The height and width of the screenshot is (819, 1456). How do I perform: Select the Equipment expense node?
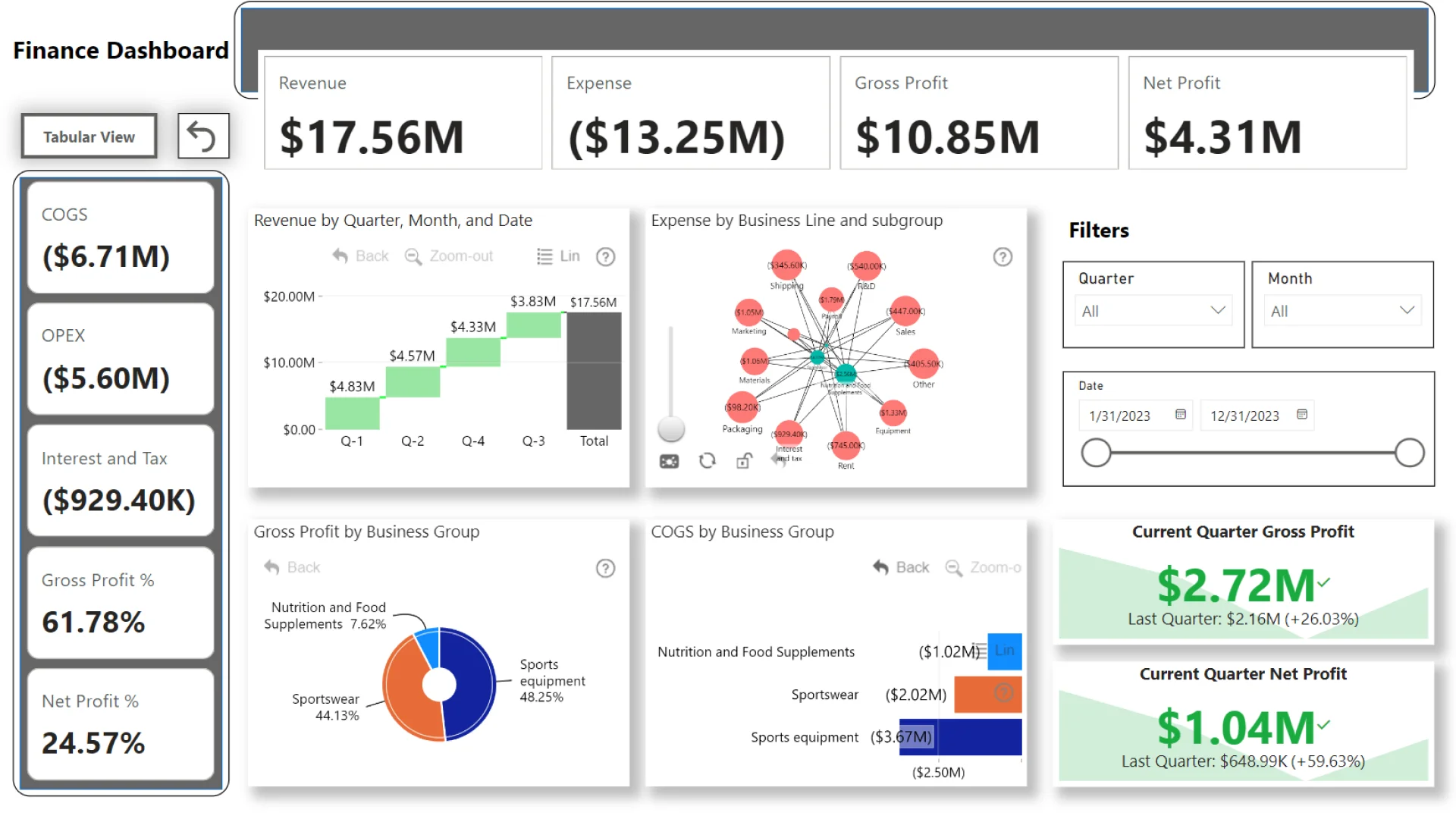pos(893,413)
